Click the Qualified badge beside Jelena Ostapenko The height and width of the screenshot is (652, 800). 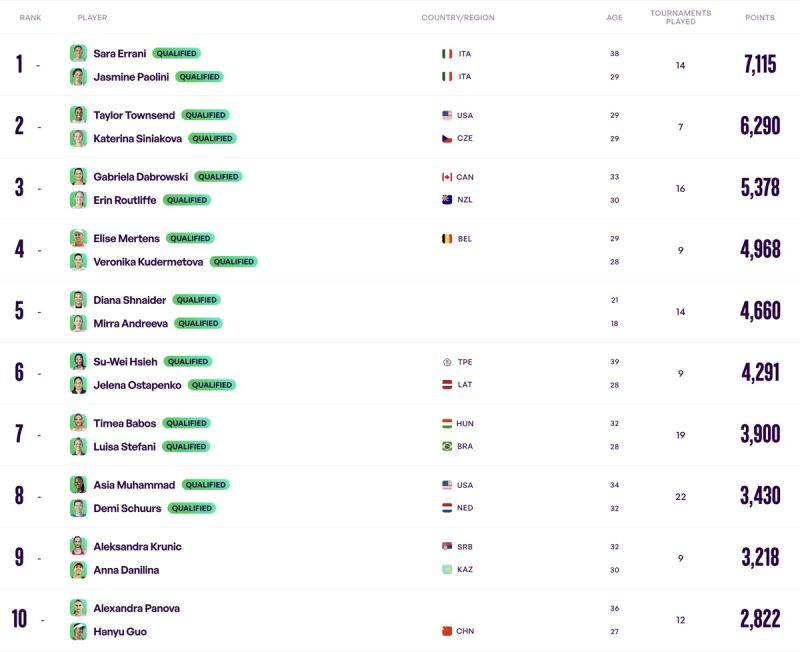(212, 385)
